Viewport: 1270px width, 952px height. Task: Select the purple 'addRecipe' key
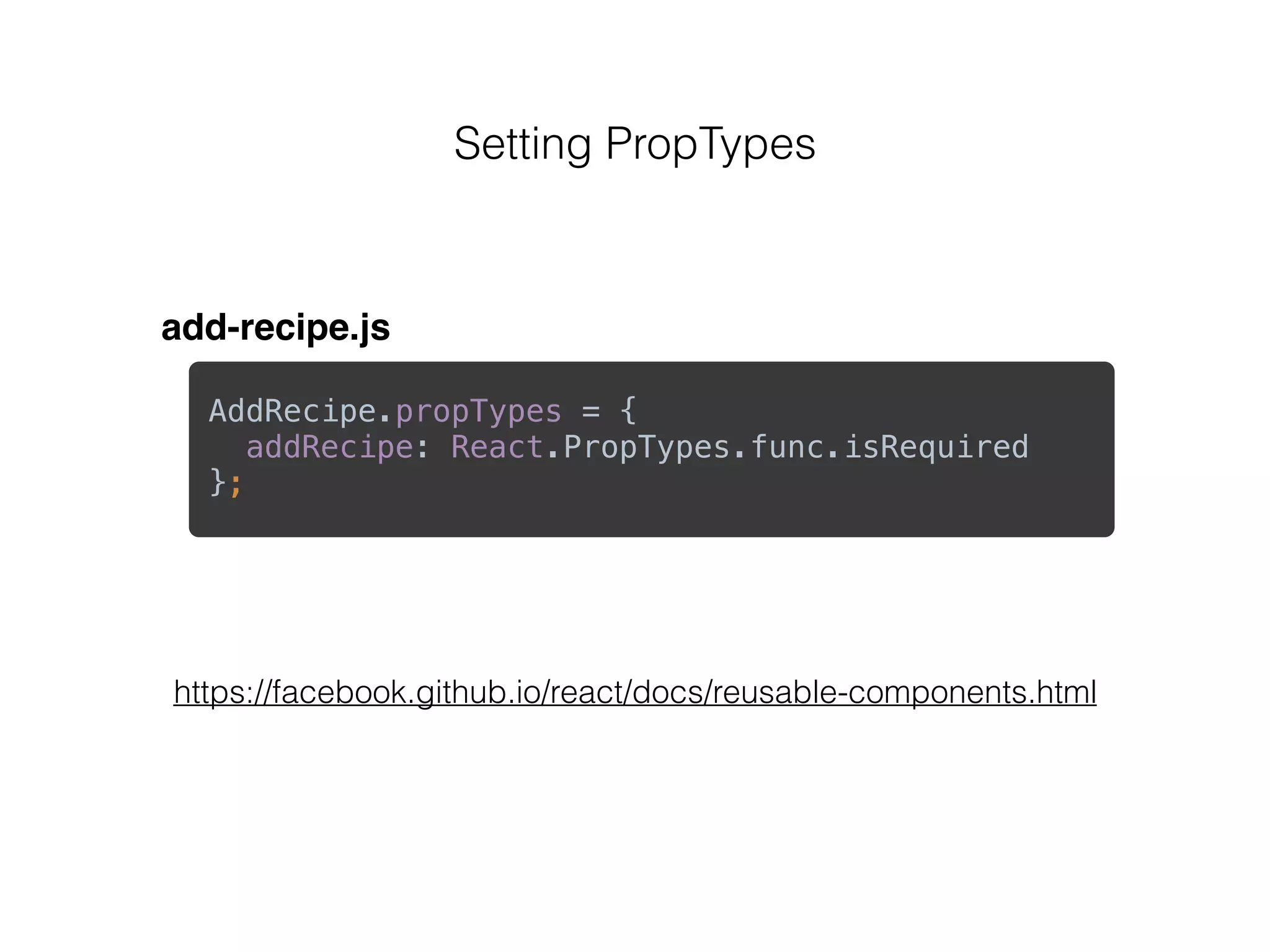coord(330,447)
